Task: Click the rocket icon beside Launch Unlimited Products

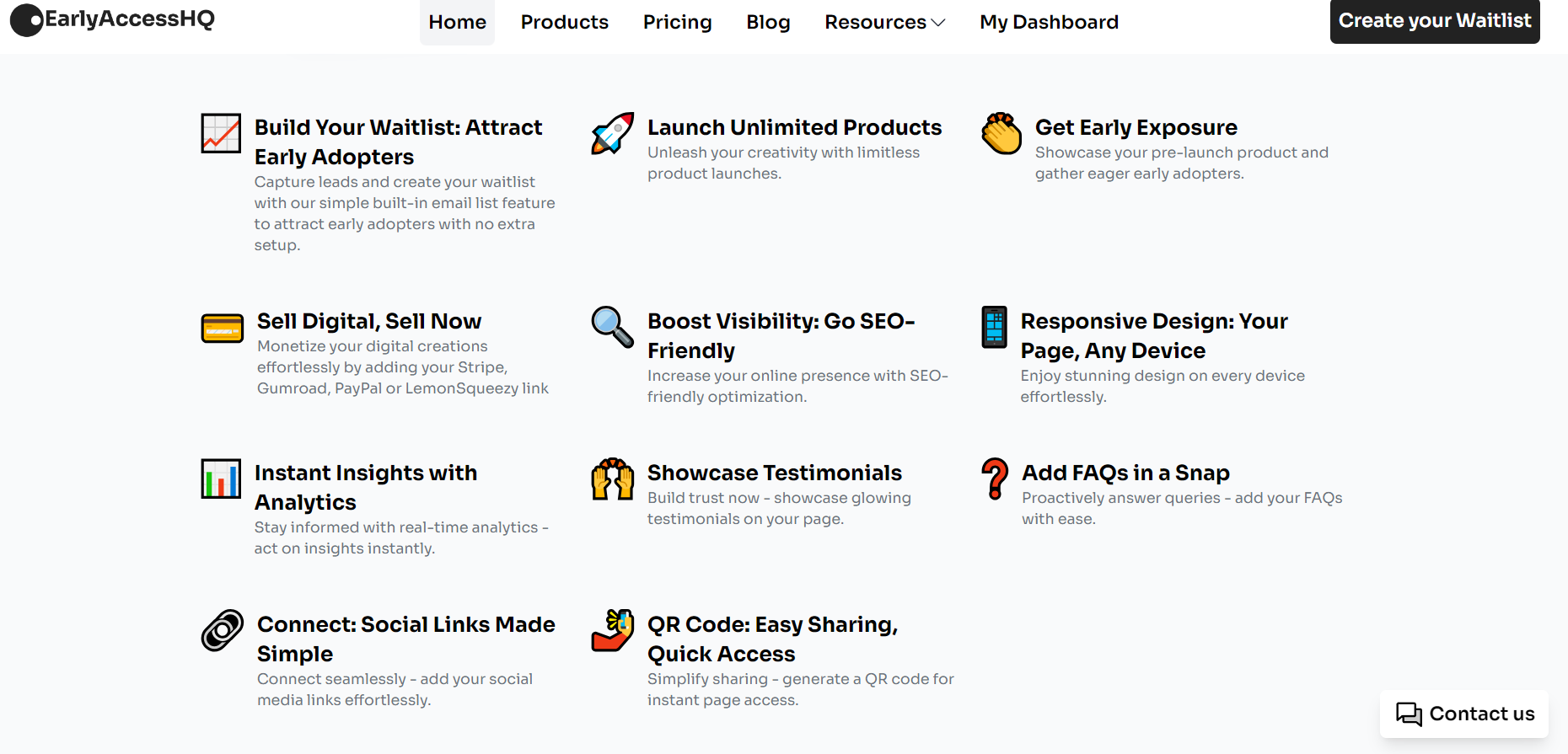Action: (x=613, y=133)
